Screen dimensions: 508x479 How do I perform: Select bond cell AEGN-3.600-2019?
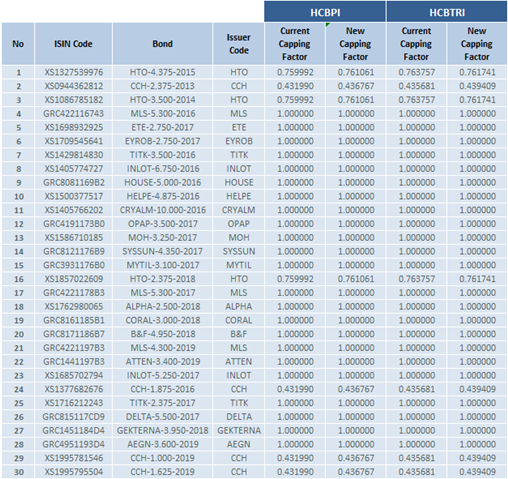click(x=162, y=444)
